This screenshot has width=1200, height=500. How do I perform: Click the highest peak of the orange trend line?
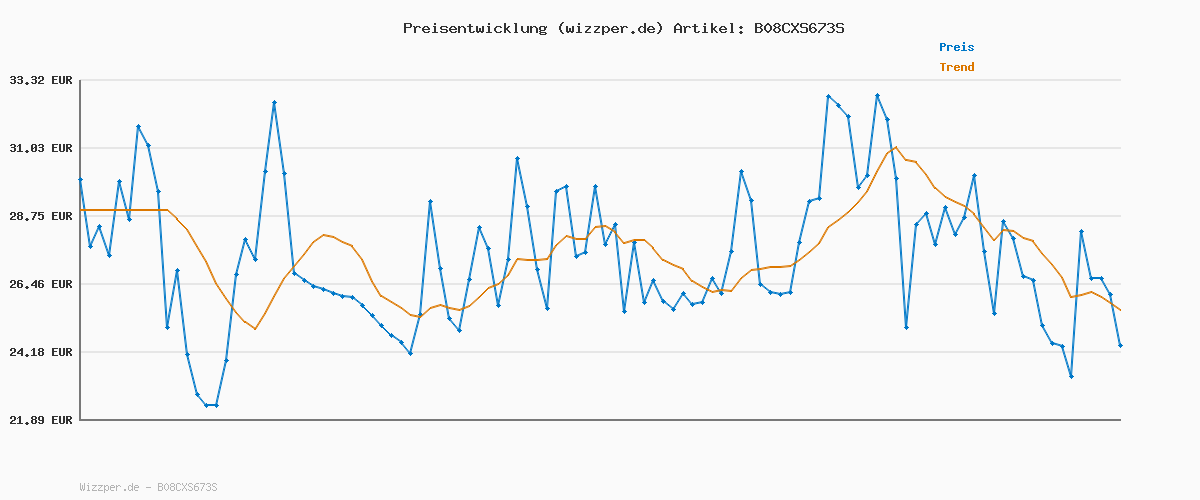(x=896, y=147)
